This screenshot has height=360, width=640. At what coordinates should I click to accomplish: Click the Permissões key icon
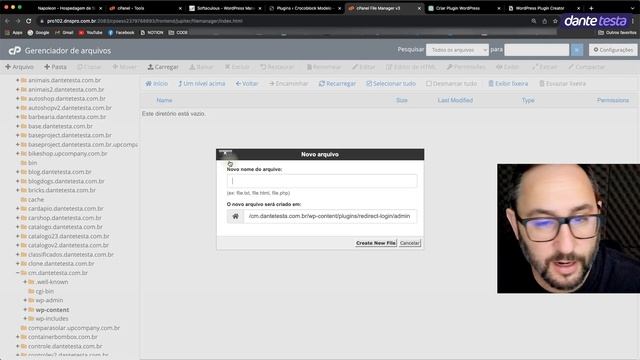click(x=466, y=67)
